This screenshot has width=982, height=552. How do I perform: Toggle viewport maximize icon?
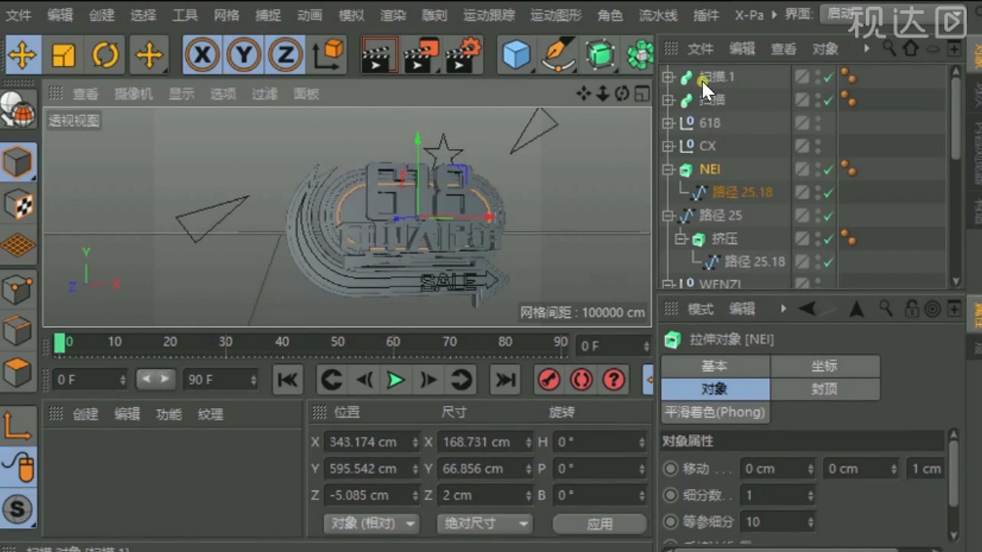click(642, 94)
